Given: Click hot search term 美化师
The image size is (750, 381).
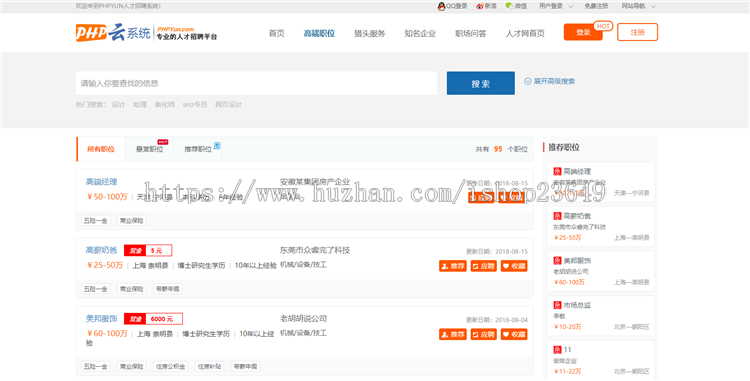Looking at the screenshot, I should pyautogui.click(x=165, y=104).
